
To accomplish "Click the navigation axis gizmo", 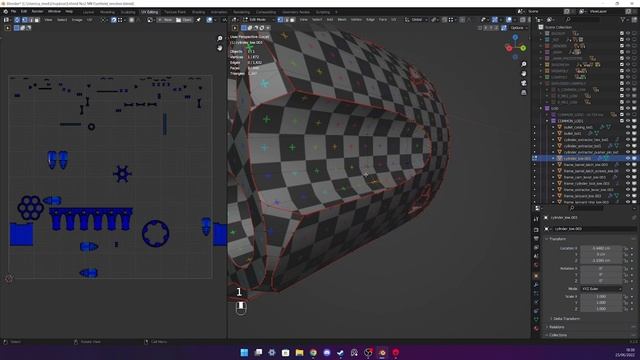I will (x=516, y=46).
